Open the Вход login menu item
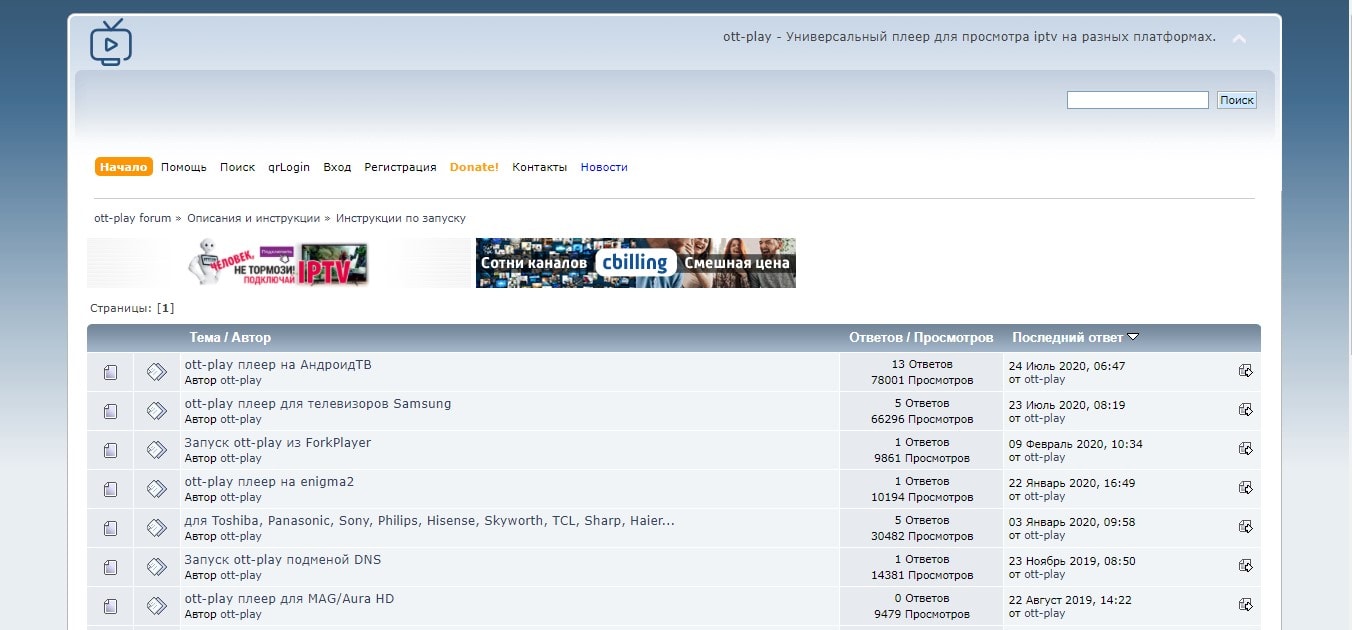The width and height of the screenshot is (1352, 630). (337, 167)
